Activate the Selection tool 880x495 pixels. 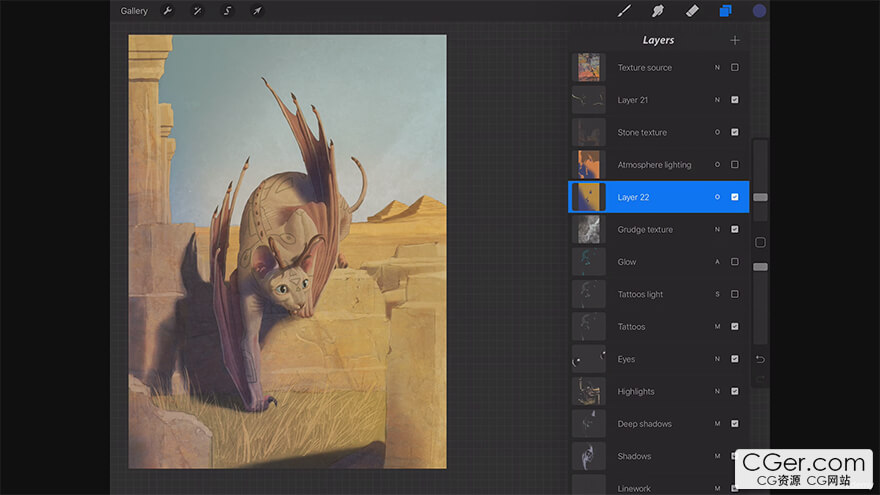pyautogui.click(x=227, y=11)
